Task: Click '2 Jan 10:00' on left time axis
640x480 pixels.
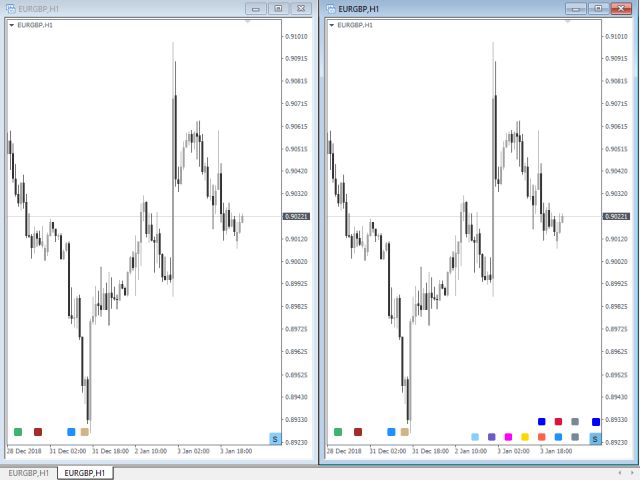Action: click(151, 451)
